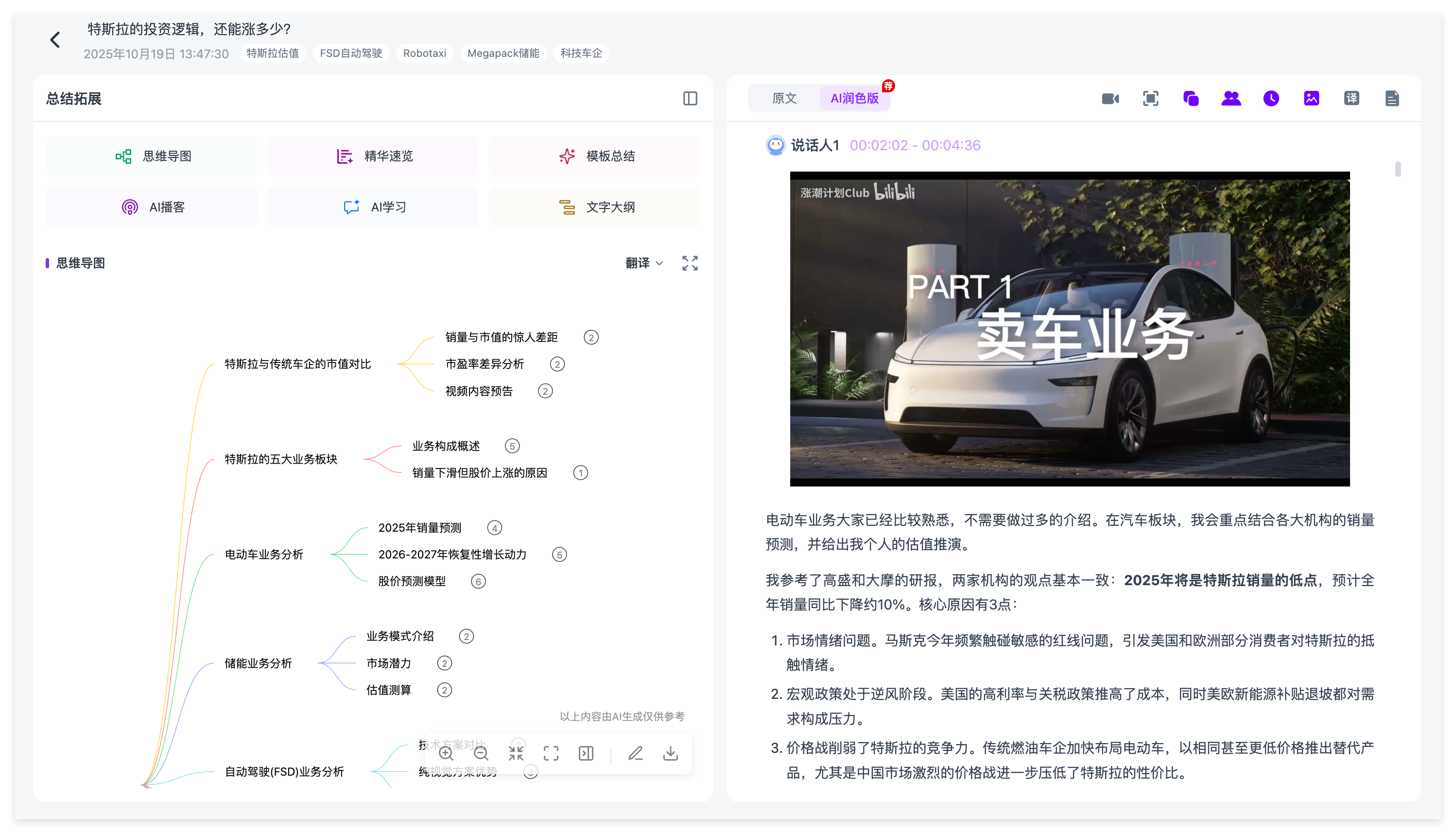Select 特斯拉的五大业务板块 mind map node
1456x834 pixels.
coord(281,459)
